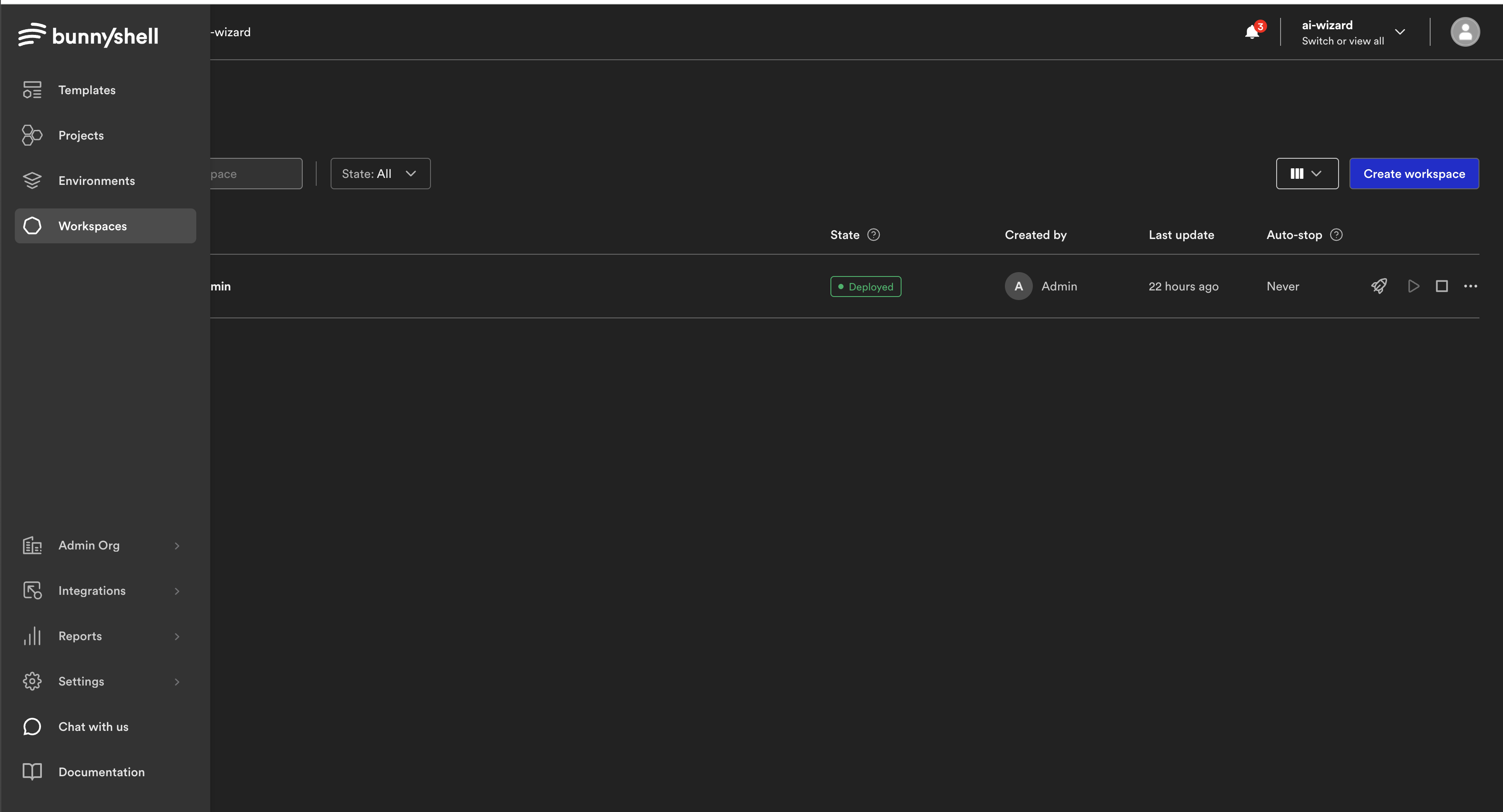Viewport: 1503px width, 812px height.
Task: Open Documentation link in sidebar
Action: [x=105, y=772]
